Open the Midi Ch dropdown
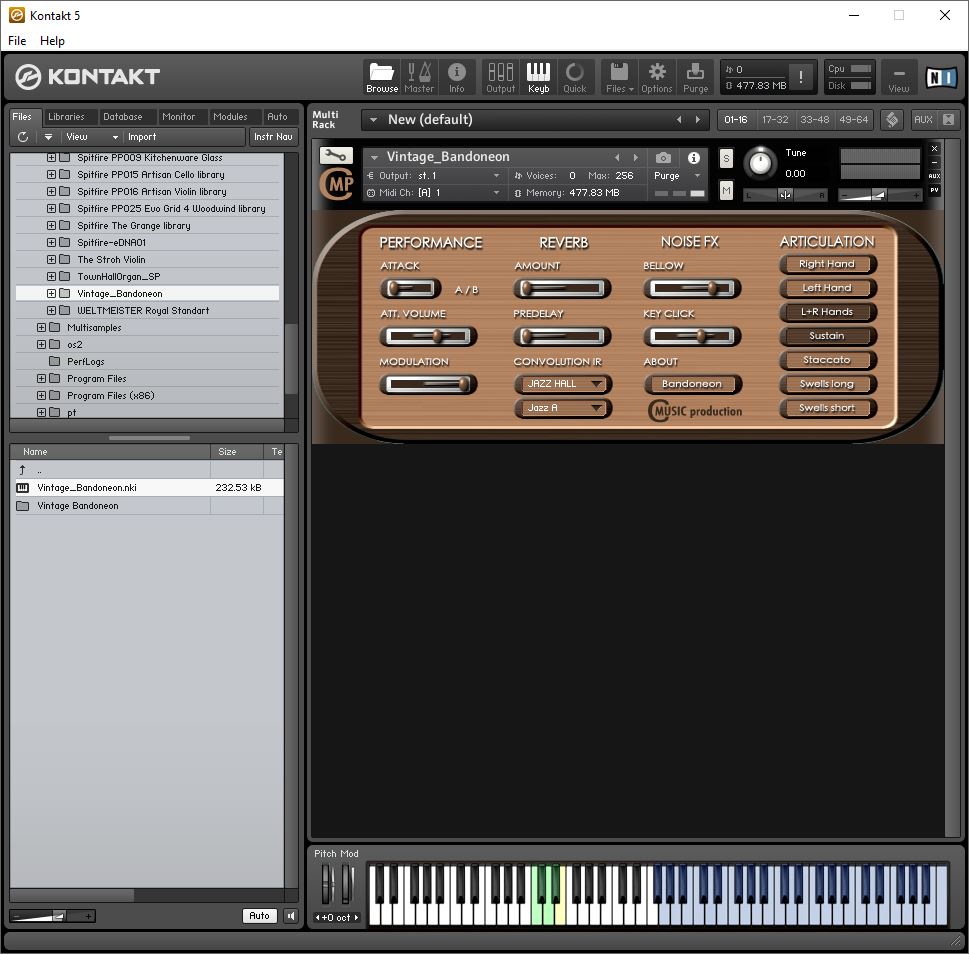Screen dimensions: 969x954 434,193
